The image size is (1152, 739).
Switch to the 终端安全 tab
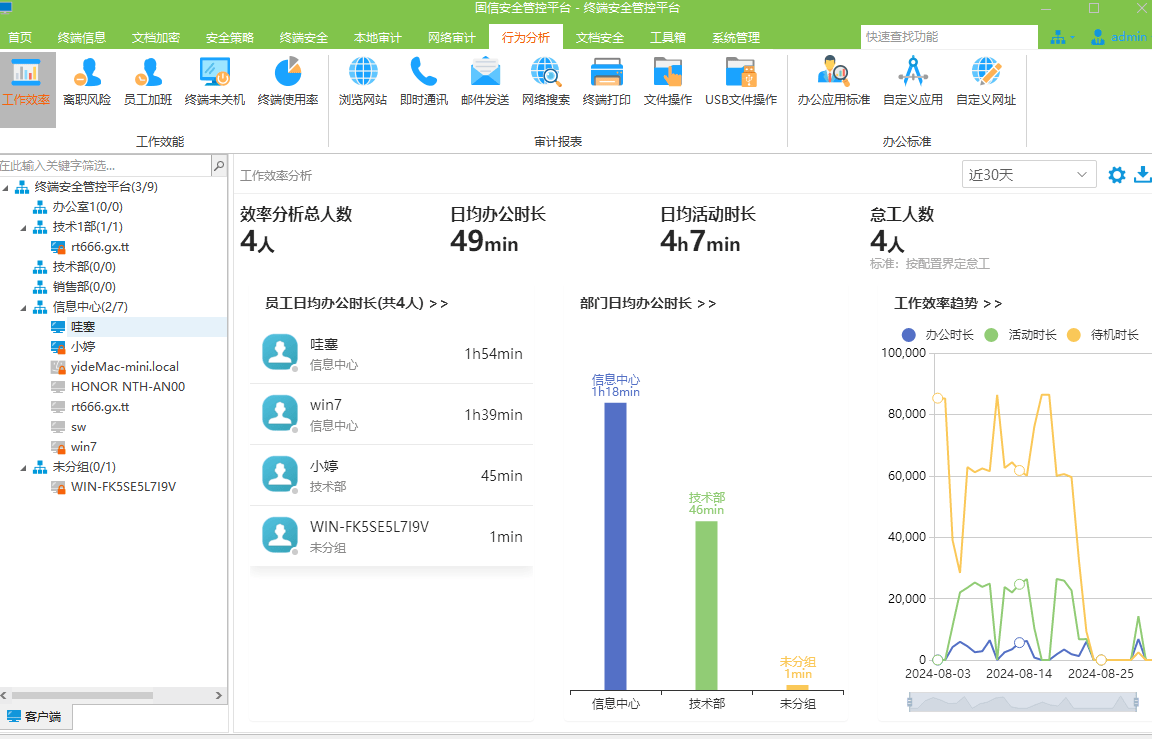point(303,37)
